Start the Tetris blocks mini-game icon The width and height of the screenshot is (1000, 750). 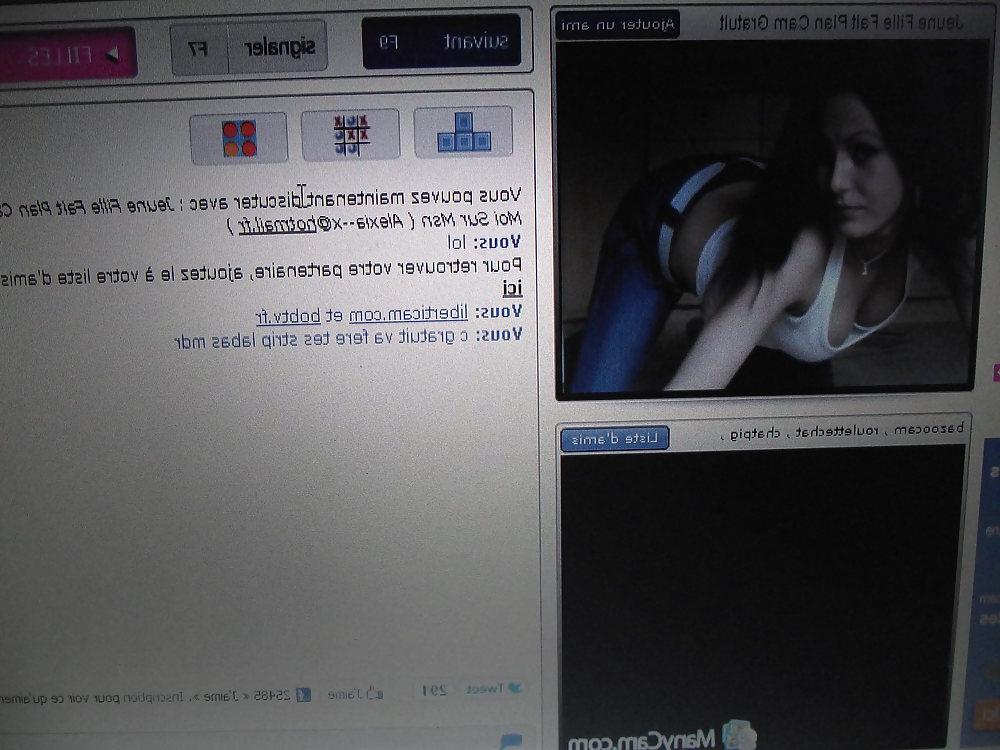coord(463,132)
